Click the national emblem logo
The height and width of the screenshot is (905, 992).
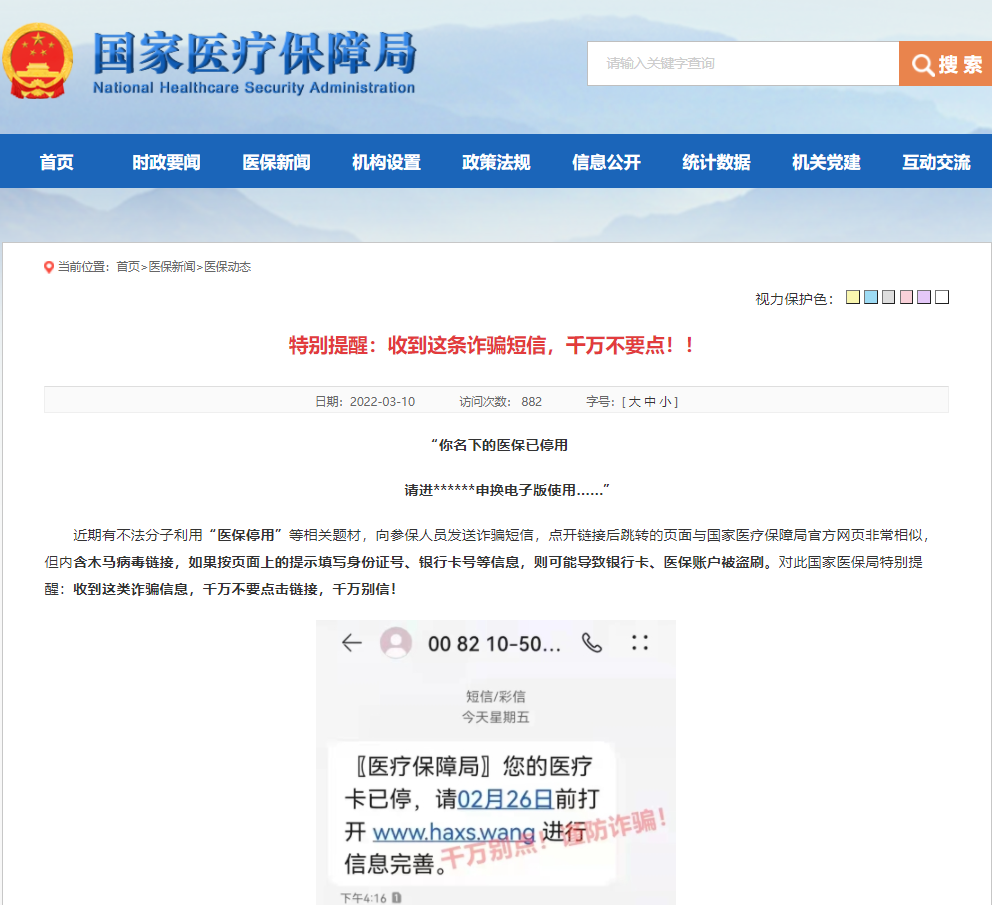coord(38,61)
